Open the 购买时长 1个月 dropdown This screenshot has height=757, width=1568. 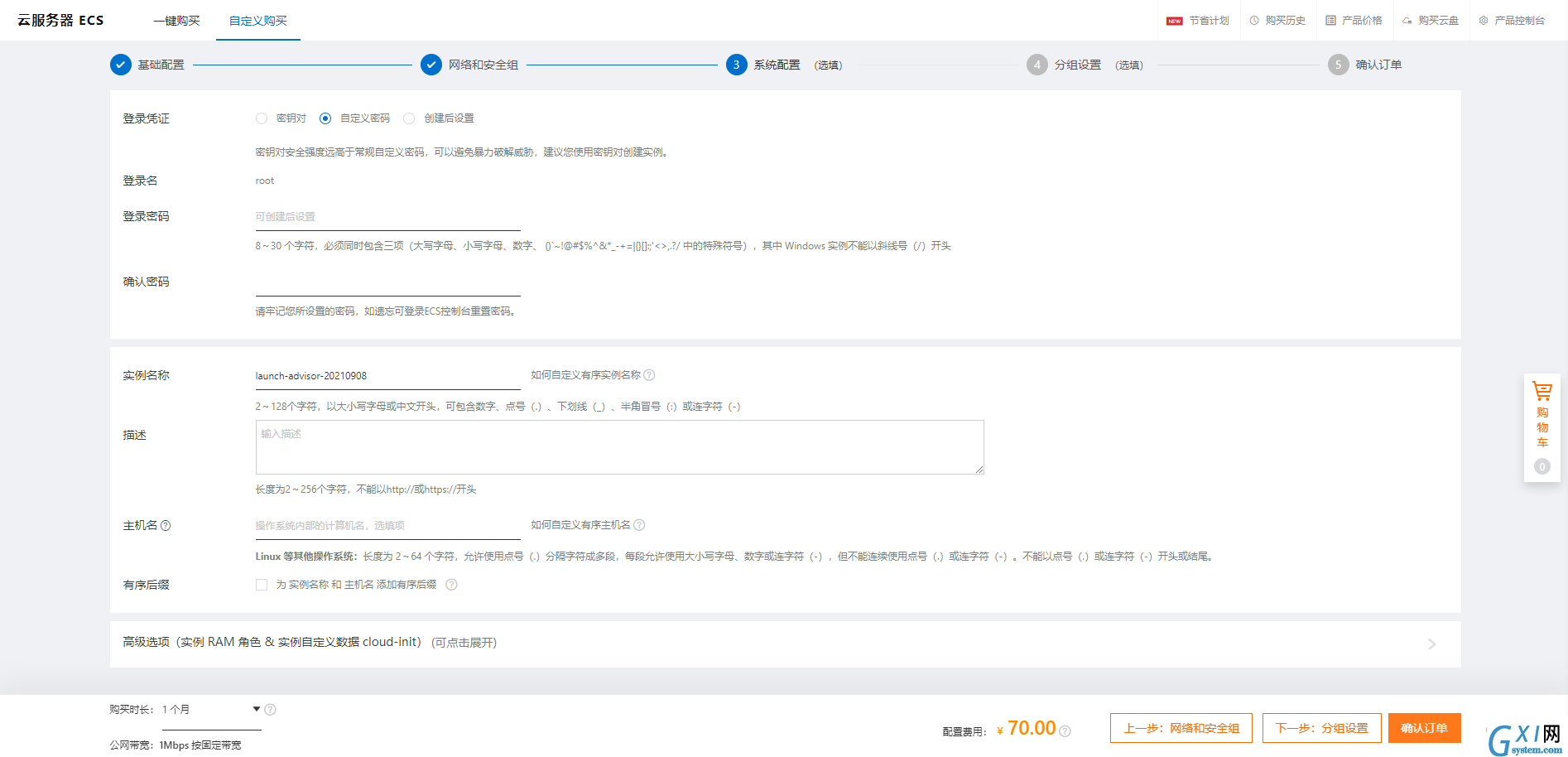[x=212, y=710]
